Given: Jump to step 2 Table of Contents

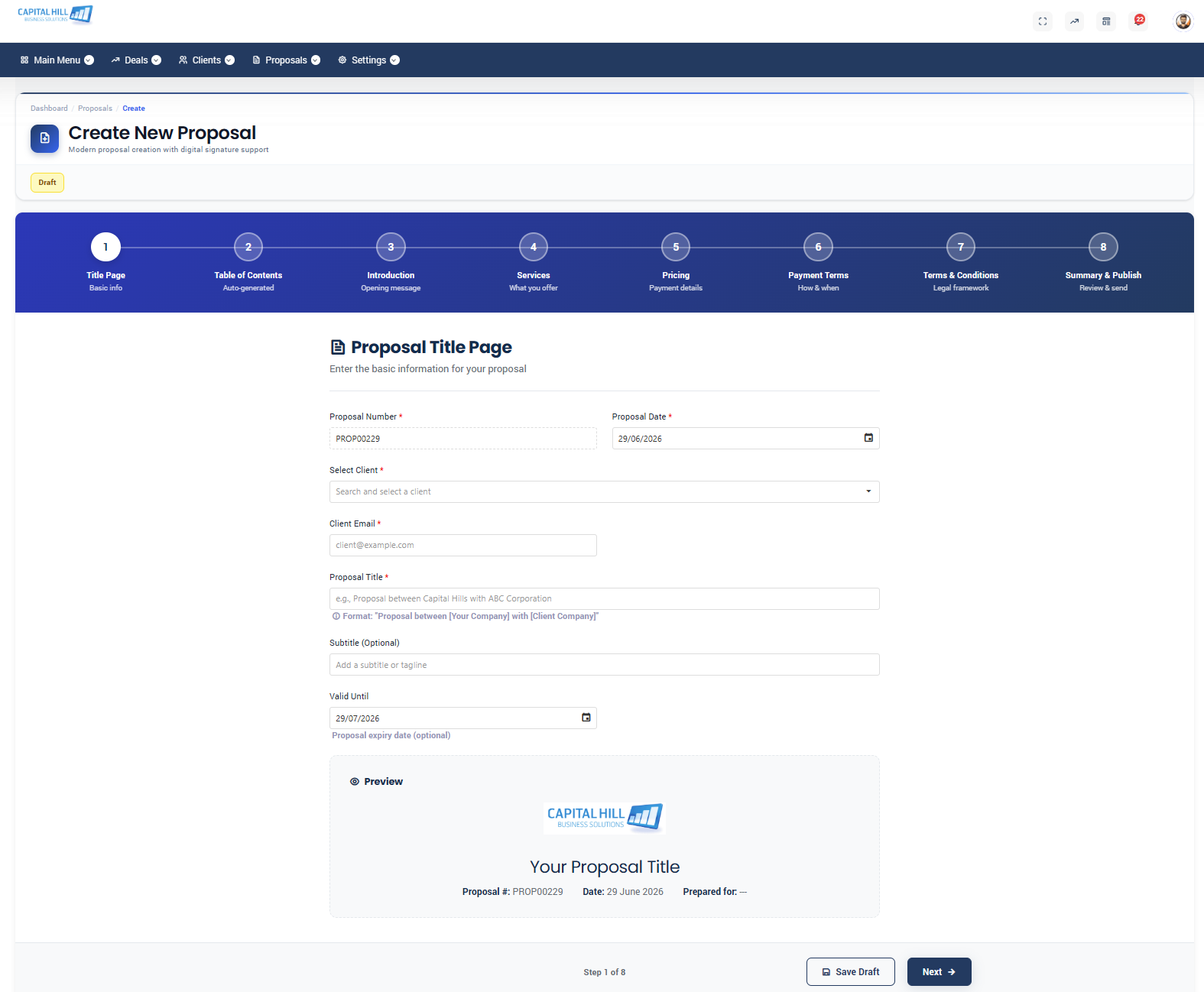Looking at the screenshot, I should tap(248, 247).
